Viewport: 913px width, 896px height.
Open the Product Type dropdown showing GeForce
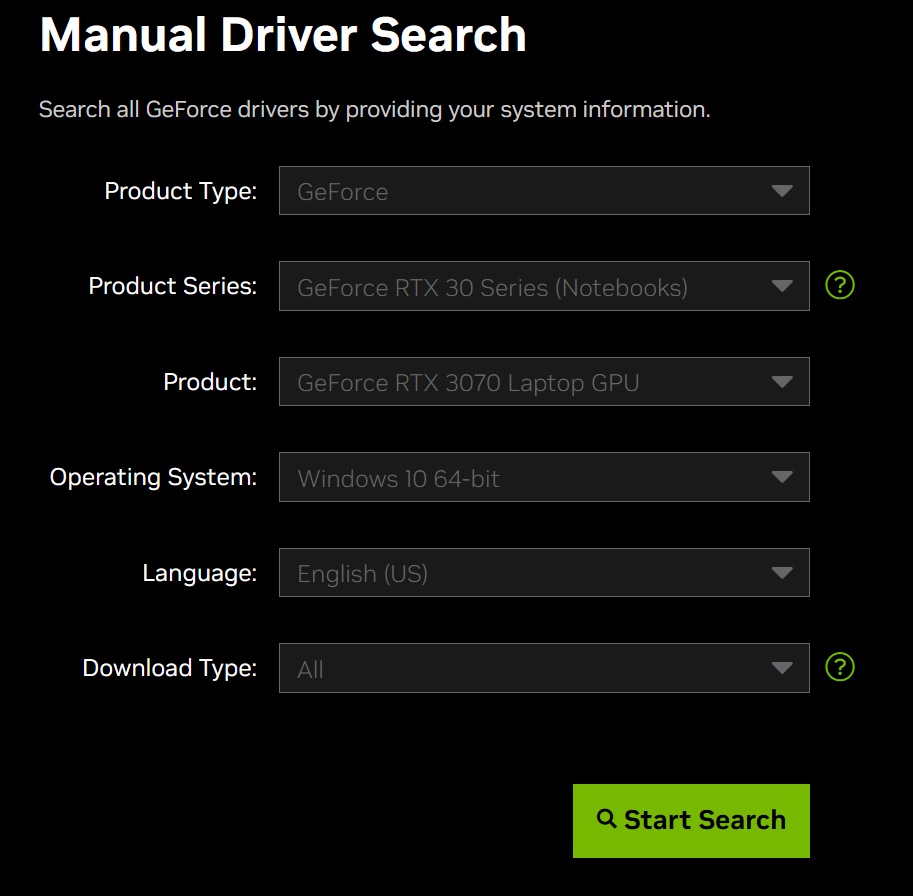pyautogui.click(x=544, y=190)
